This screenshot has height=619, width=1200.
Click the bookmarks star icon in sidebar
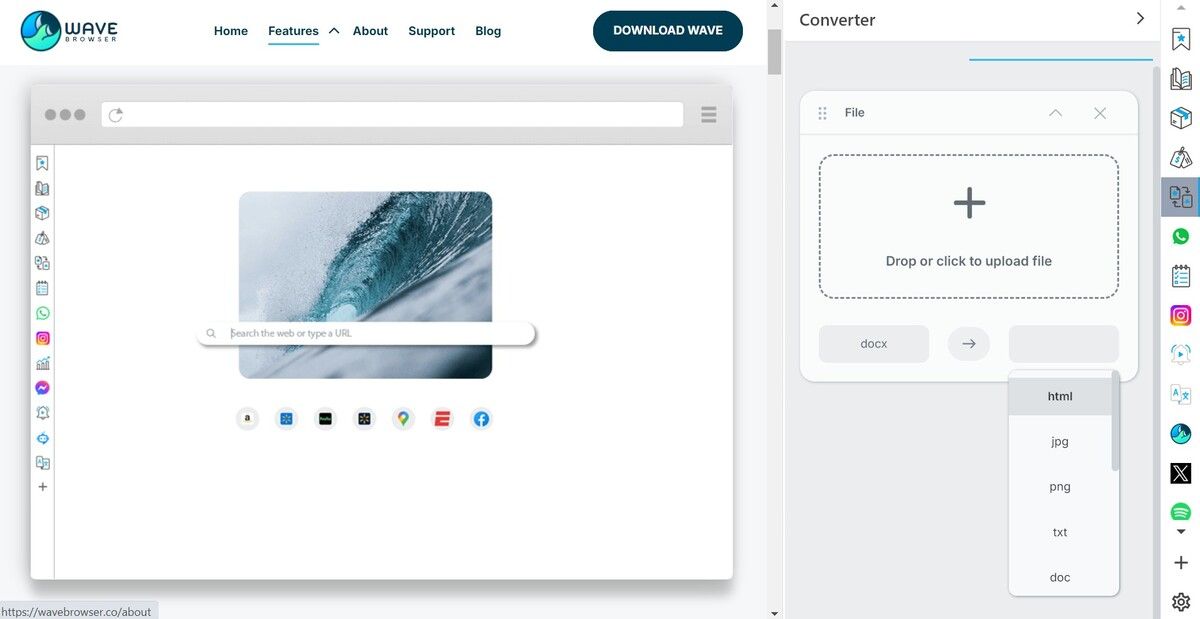pyautogui.click(x=1181, y=40)
